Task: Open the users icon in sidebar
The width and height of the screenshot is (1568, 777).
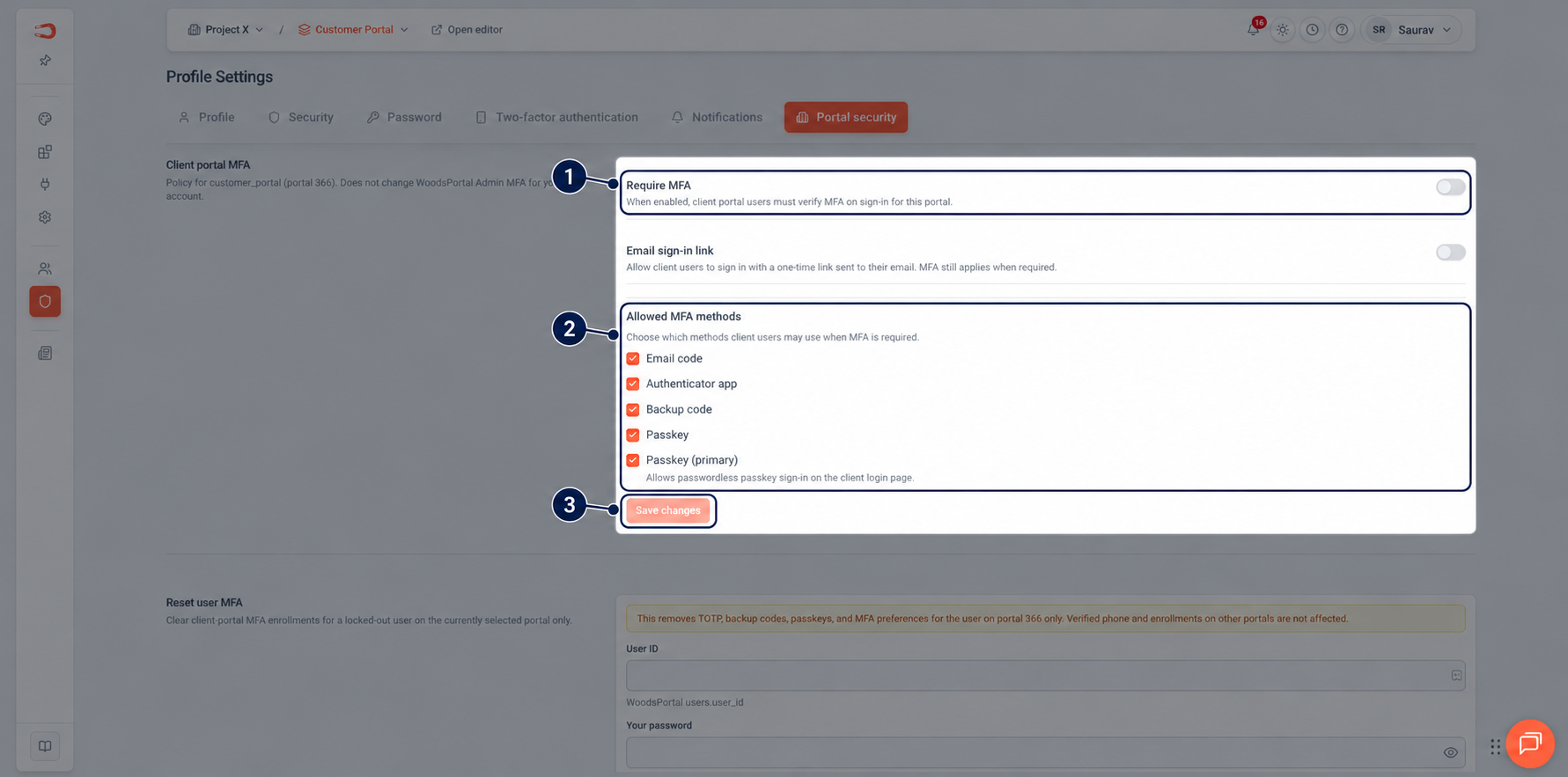Action: pos(45,268)
